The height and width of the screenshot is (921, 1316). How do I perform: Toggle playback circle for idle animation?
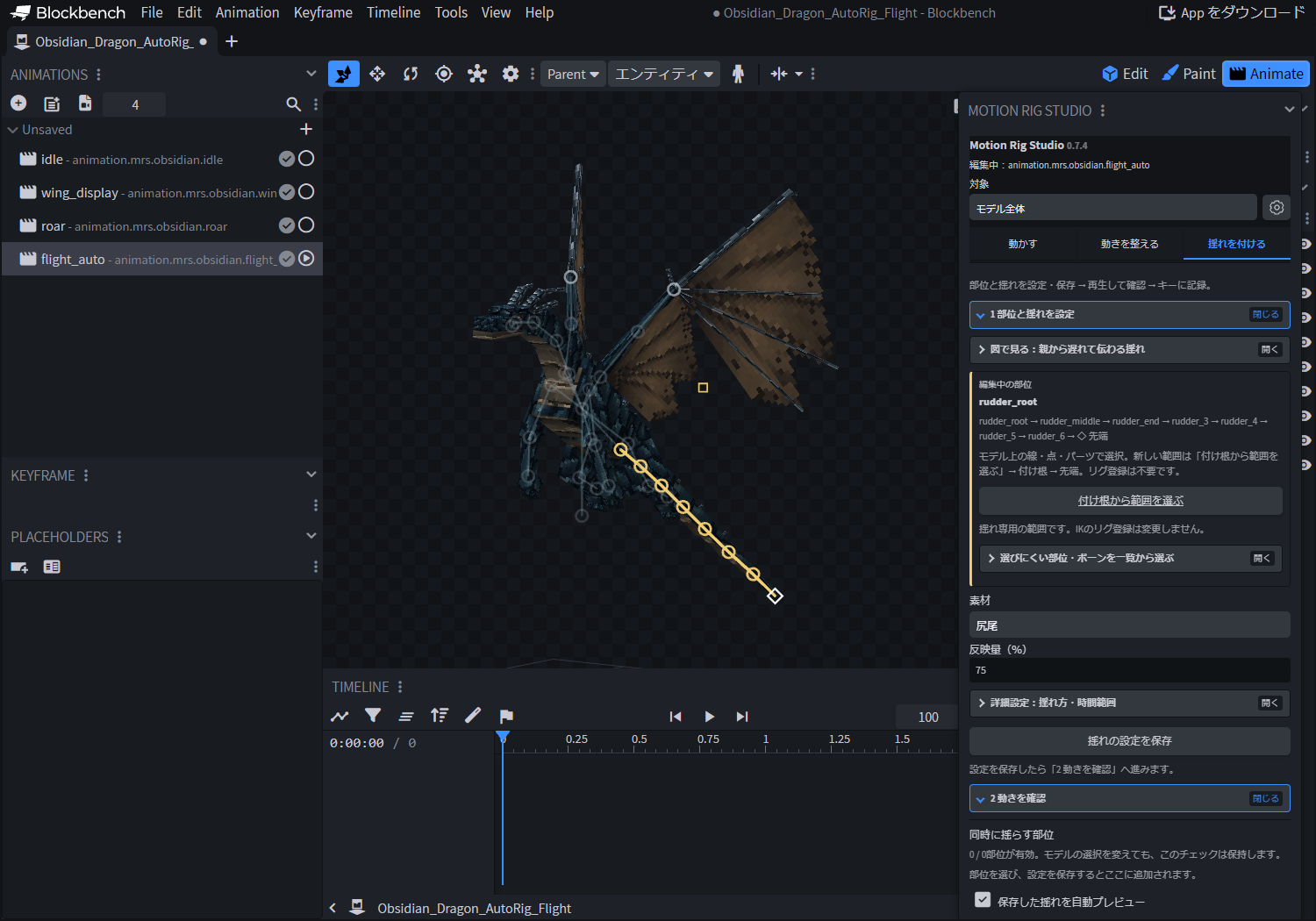click(x=306, y=159)
